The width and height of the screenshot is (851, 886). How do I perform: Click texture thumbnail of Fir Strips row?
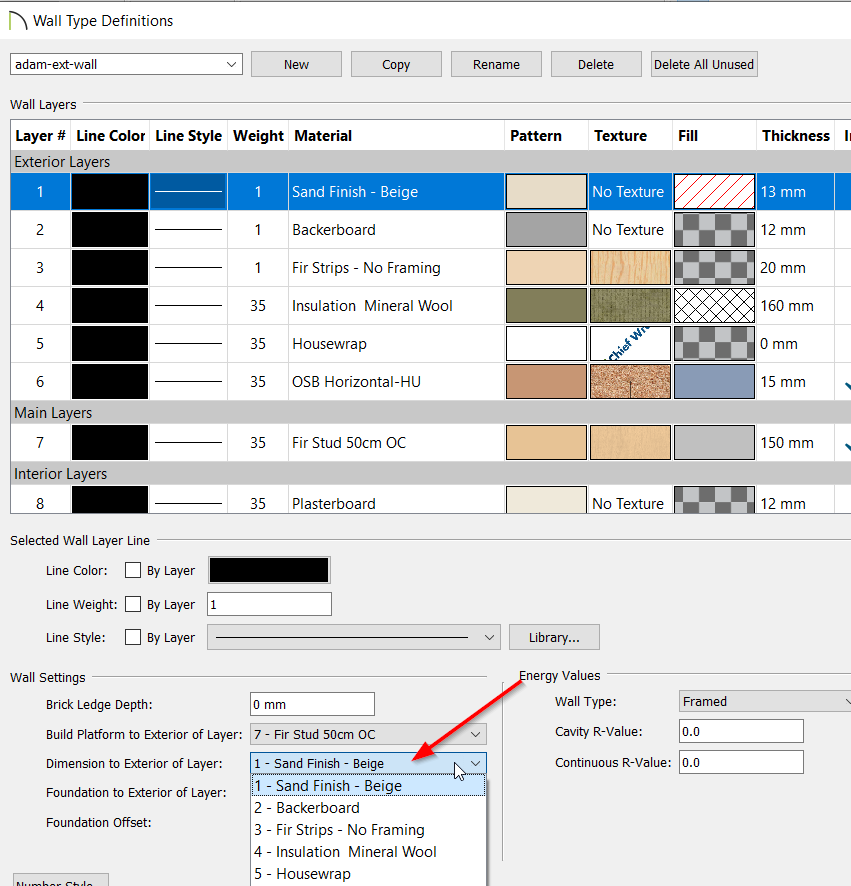click(630, 267)
